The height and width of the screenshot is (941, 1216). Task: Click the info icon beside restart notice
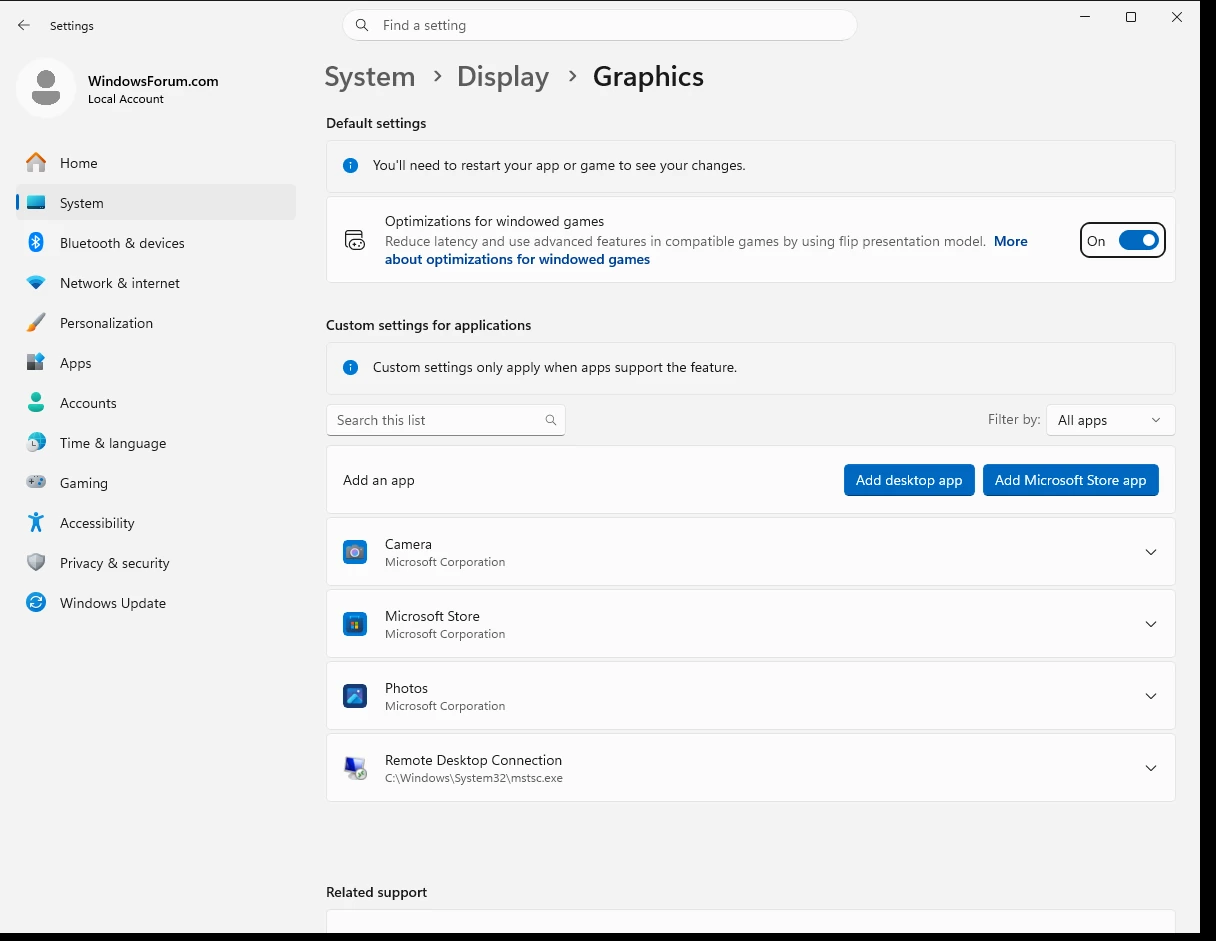(350, 166)
